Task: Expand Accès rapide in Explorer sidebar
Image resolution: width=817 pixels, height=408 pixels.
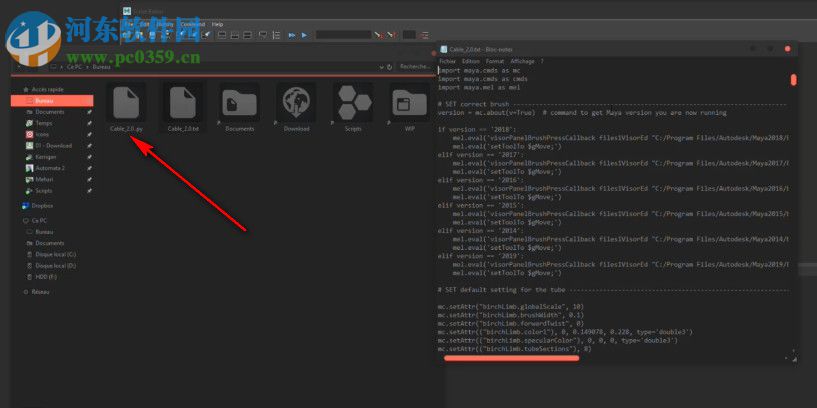Action: click(47, 90)
